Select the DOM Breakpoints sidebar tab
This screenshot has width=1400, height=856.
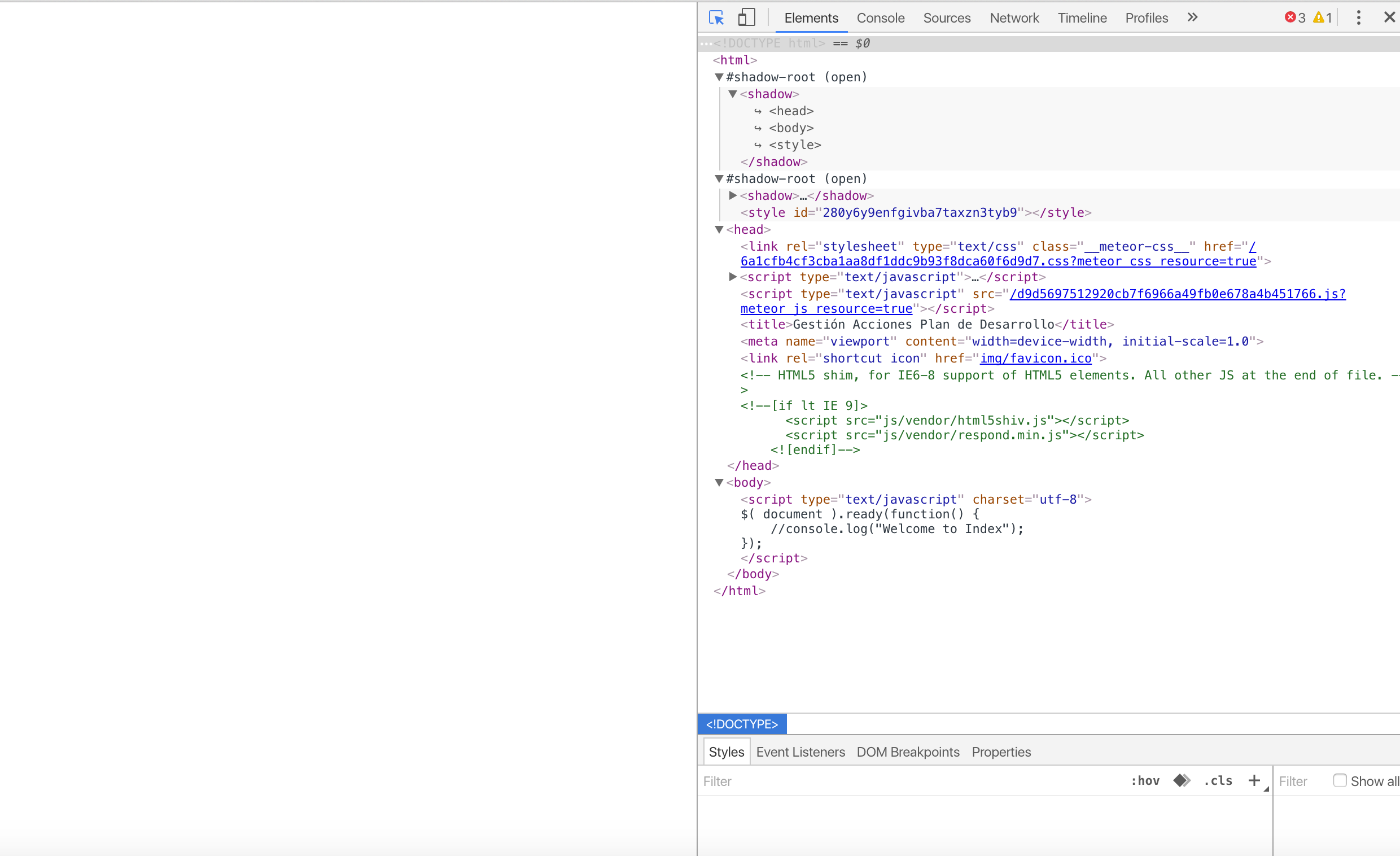[x=908, y=752]
